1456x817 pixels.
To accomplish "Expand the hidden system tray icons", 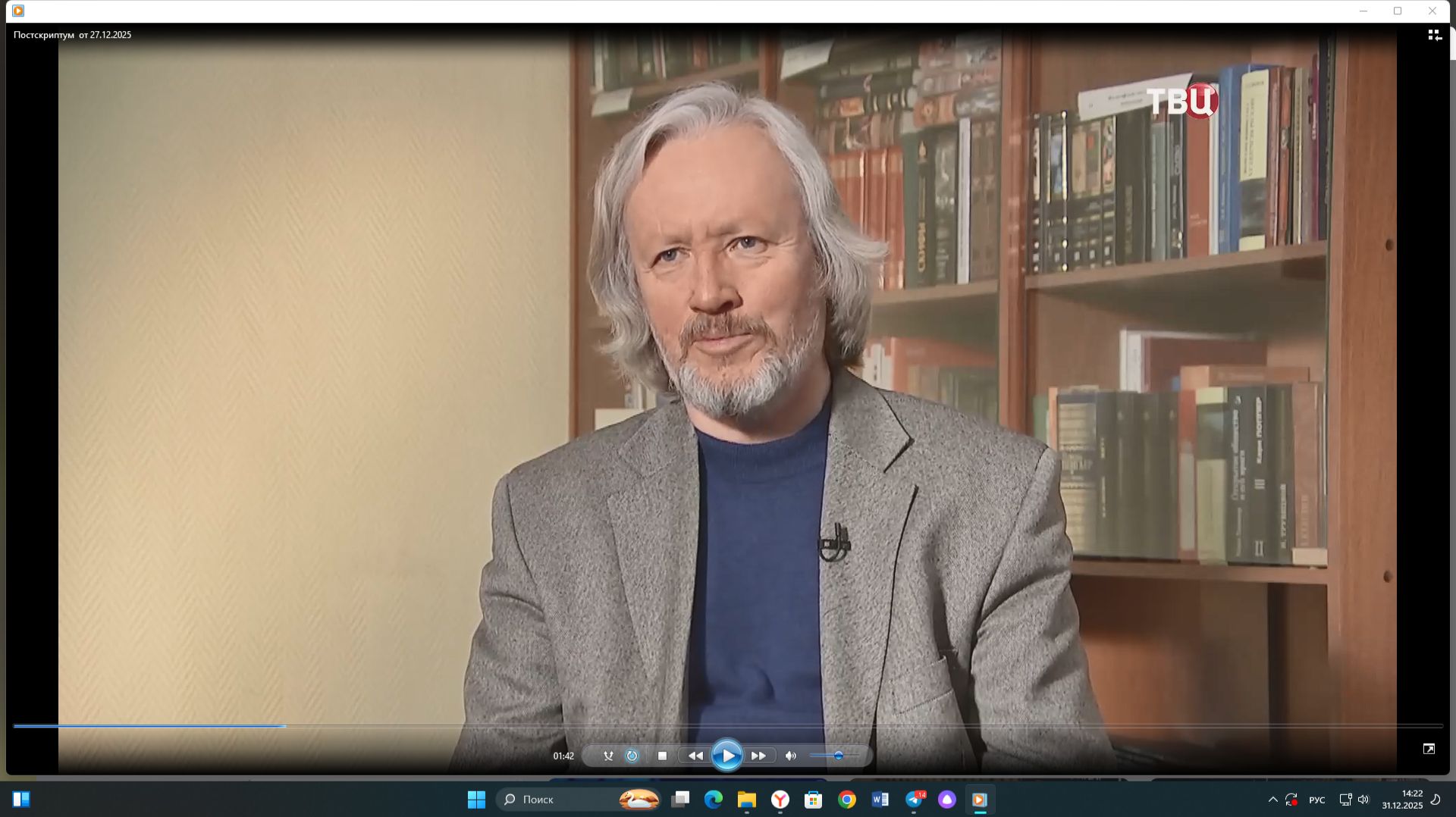I will [1272, 800].
